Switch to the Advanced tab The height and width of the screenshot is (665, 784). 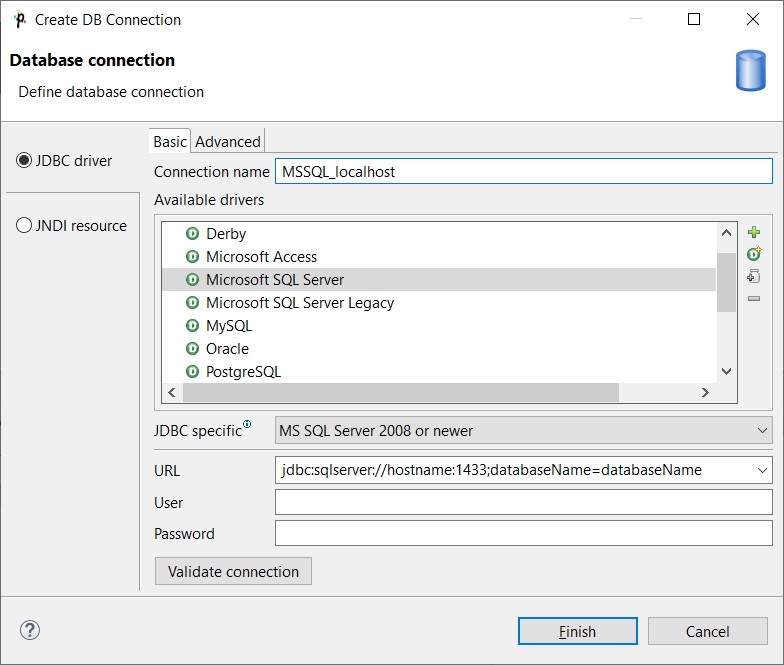[228, 142]
